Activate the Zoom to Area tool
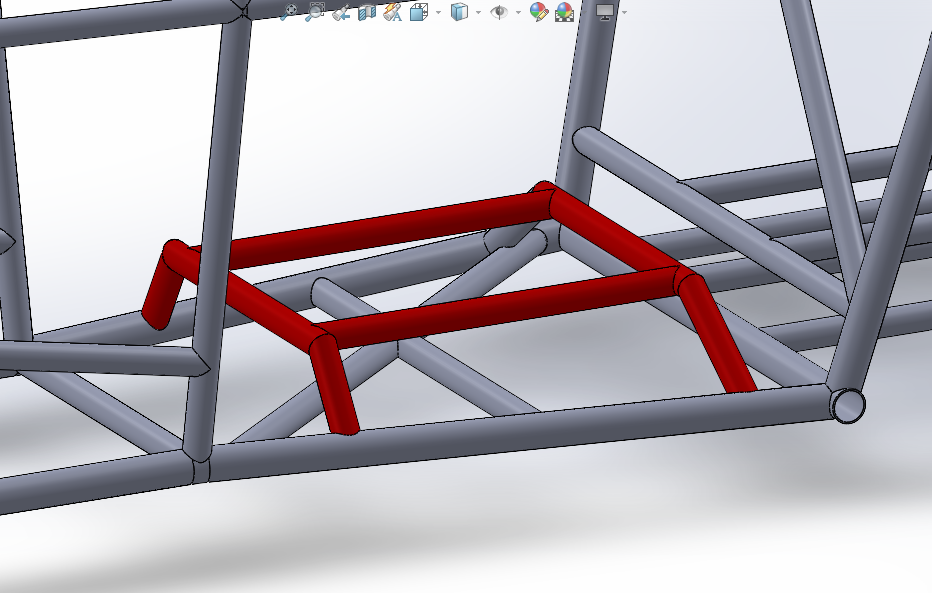The height and width of the screenshot is (593, 932). click(x=315, y=12)
